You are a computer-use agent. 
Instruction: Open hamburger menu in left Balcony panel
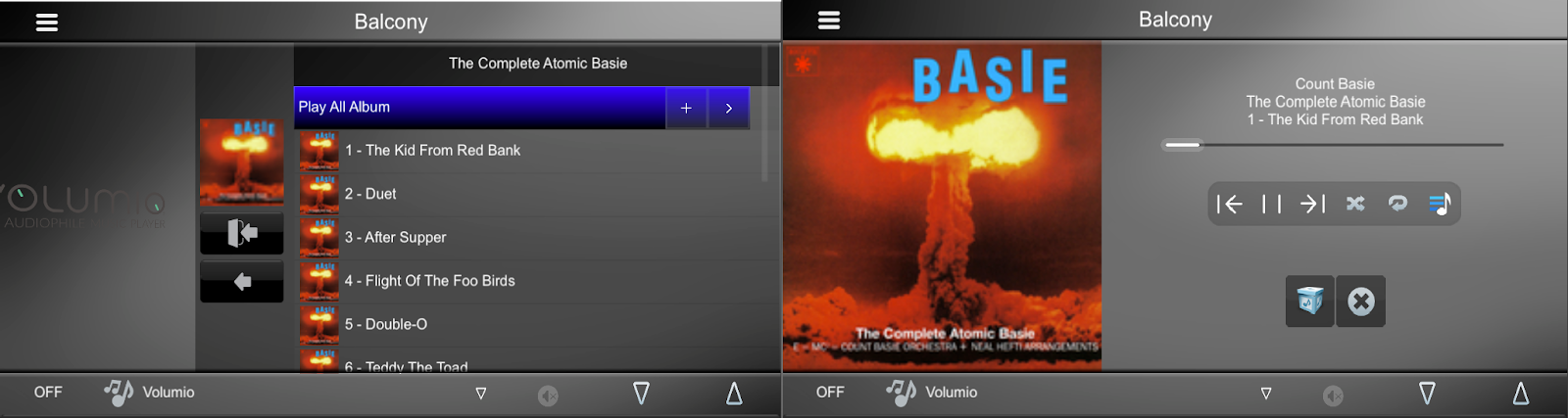47,23
